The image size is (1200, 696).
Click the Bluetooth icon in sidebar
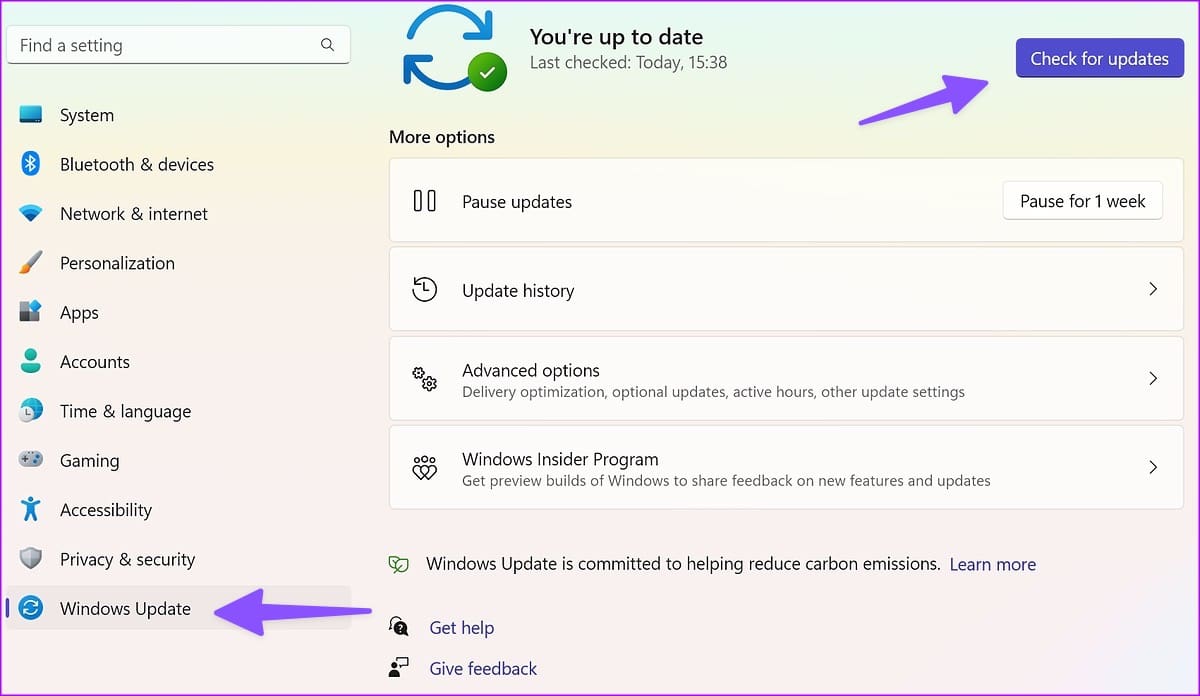[31, 164]
